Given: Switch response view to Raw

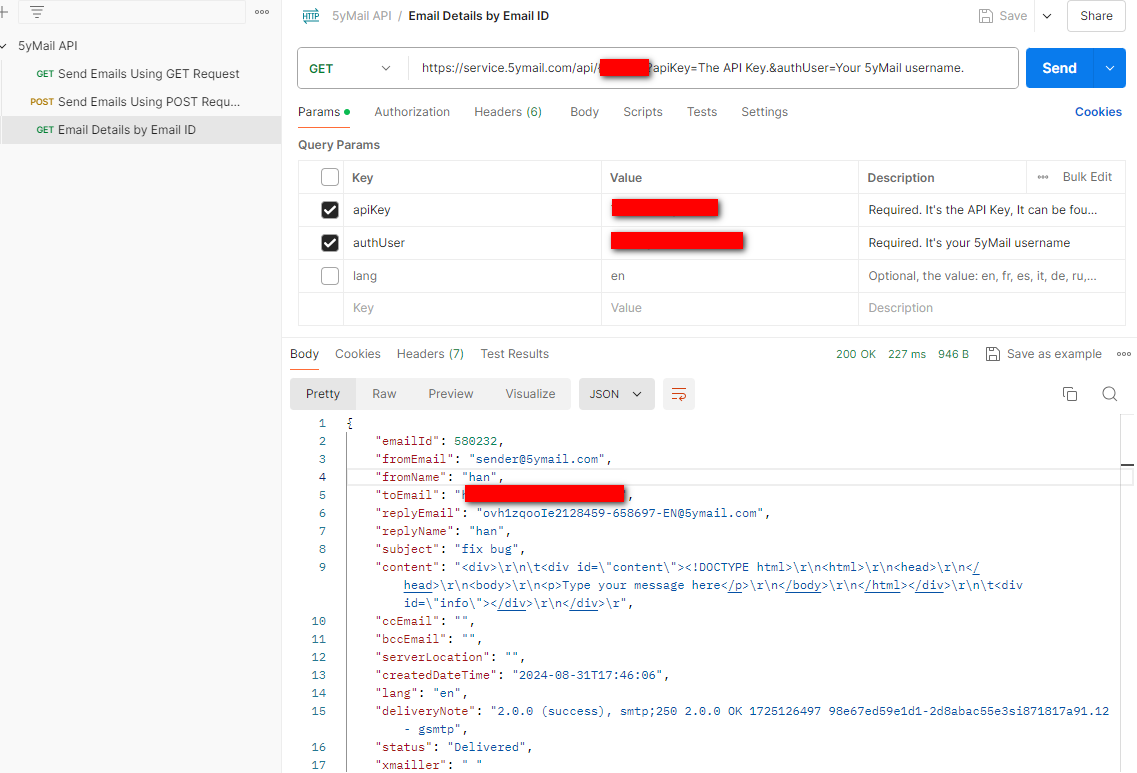Looking at the screenshot, I should (384, 394).
